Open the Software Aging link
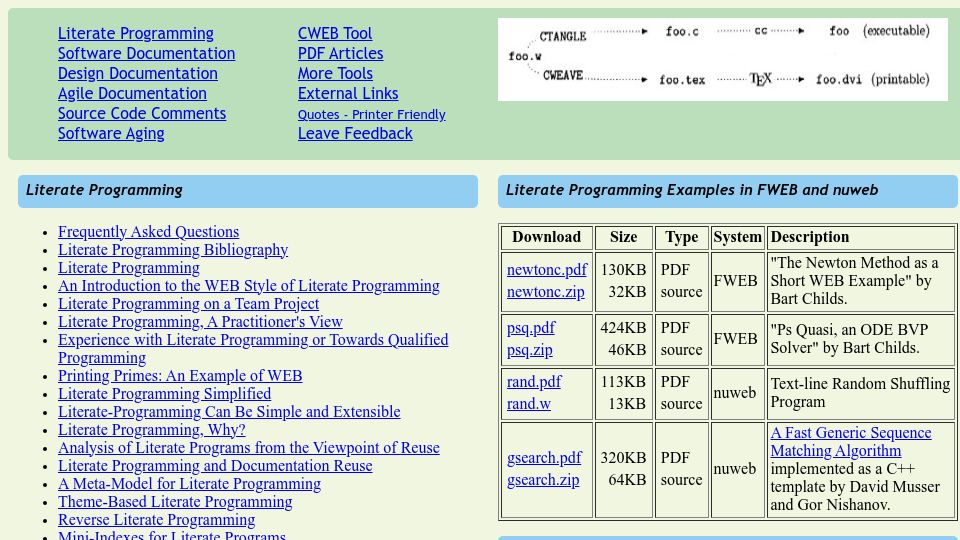 click(111, 133)
